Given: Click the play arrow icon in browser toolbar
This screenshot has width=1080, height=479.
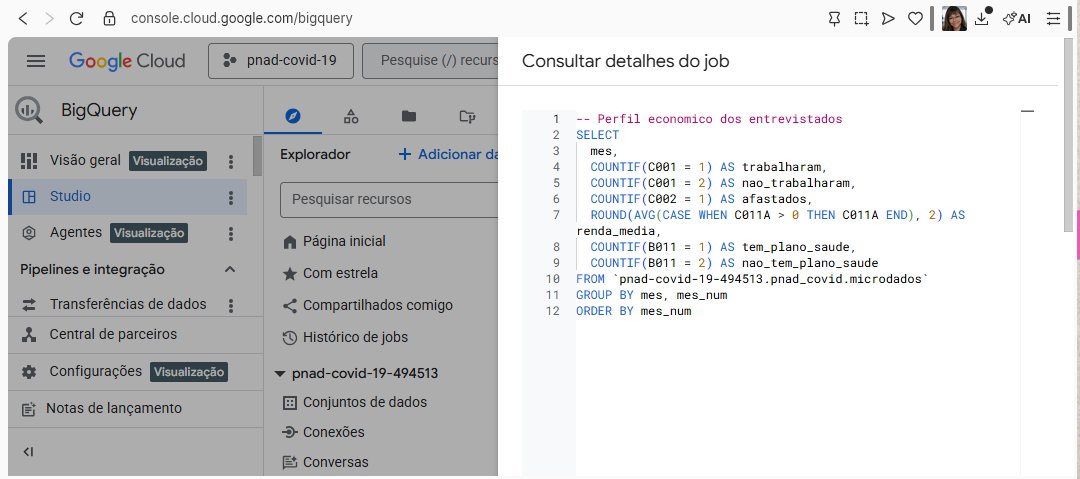Looking at the screenshot, I should (889, 19).
